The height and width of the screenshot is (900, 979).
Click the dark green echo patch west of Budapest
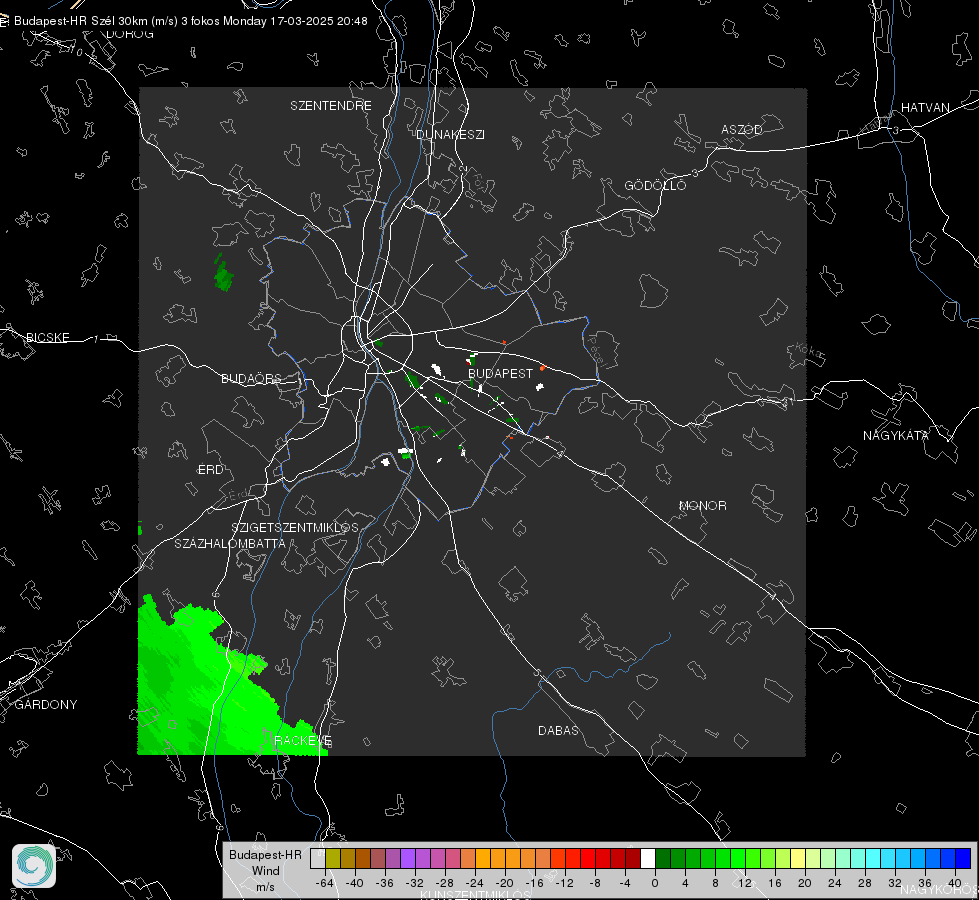(223, 274)
